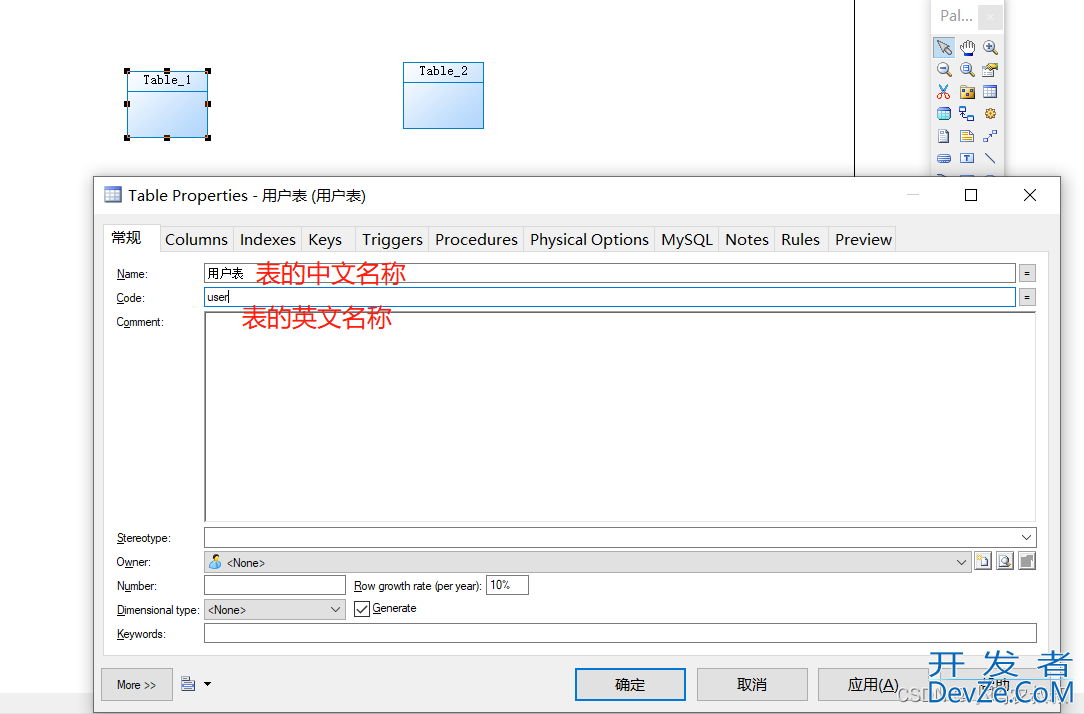The image size is (1084, 714).
Task: Click the Create owner icon next to Owner
Action: [982, 561]
